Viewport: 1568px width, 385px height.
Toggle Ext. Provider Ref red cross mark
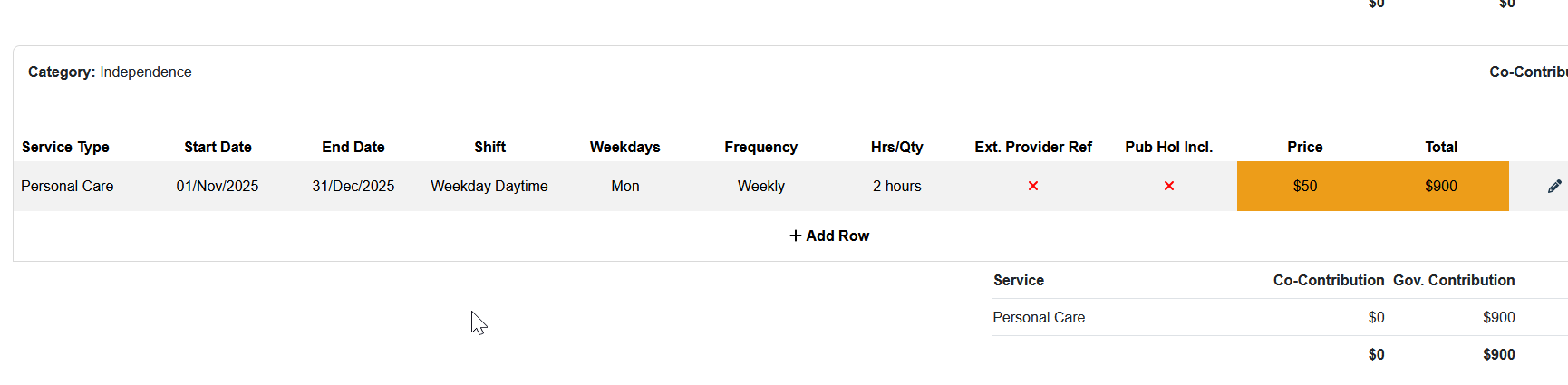[x=1032, y=186]
